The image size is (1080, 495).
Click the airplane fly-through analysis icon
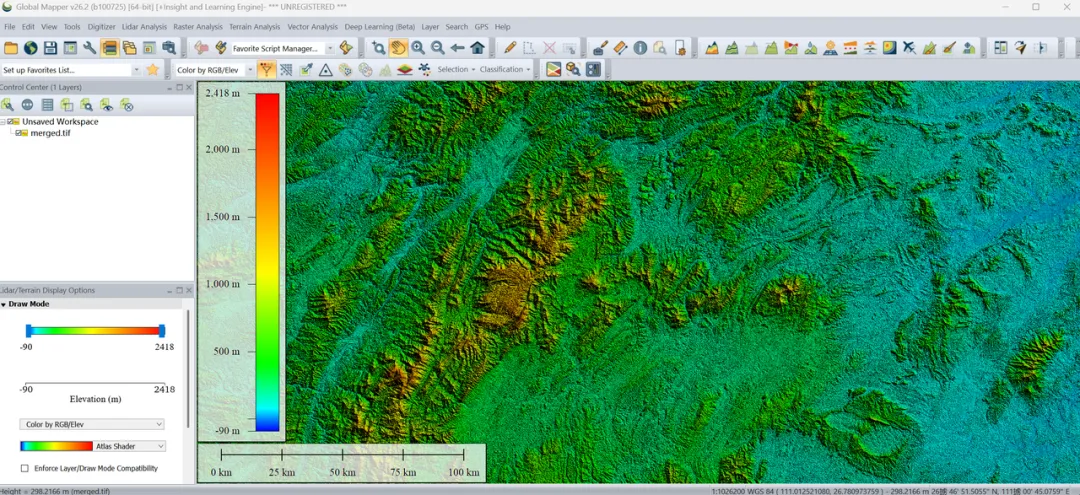(x=909, y=48)
